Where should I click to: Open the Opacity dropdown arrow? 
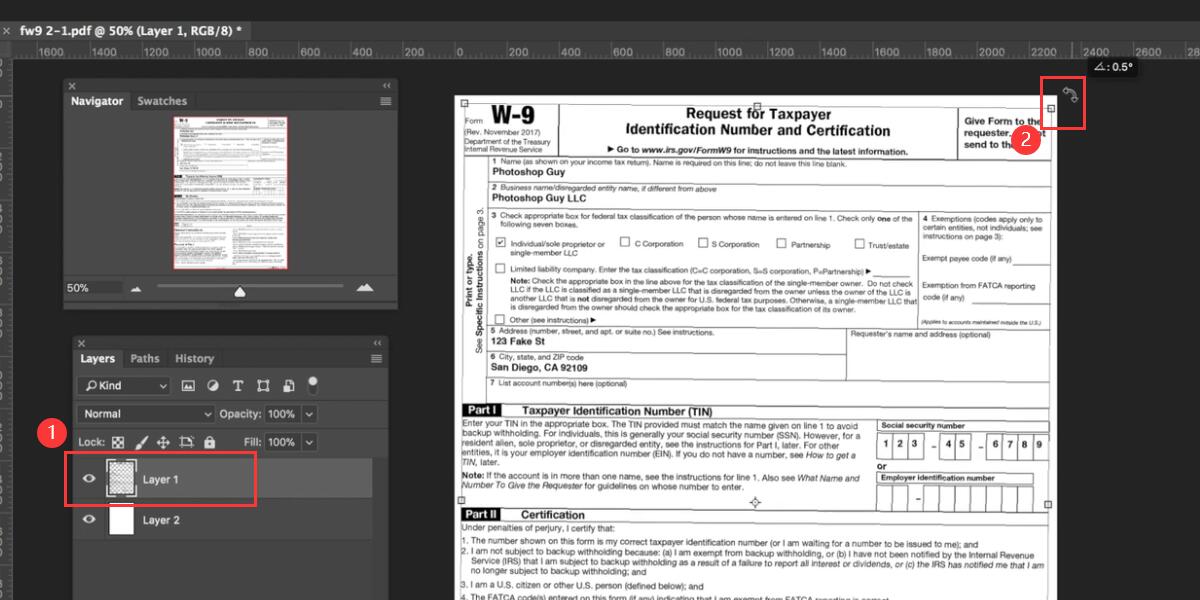[x=308, y=413]
